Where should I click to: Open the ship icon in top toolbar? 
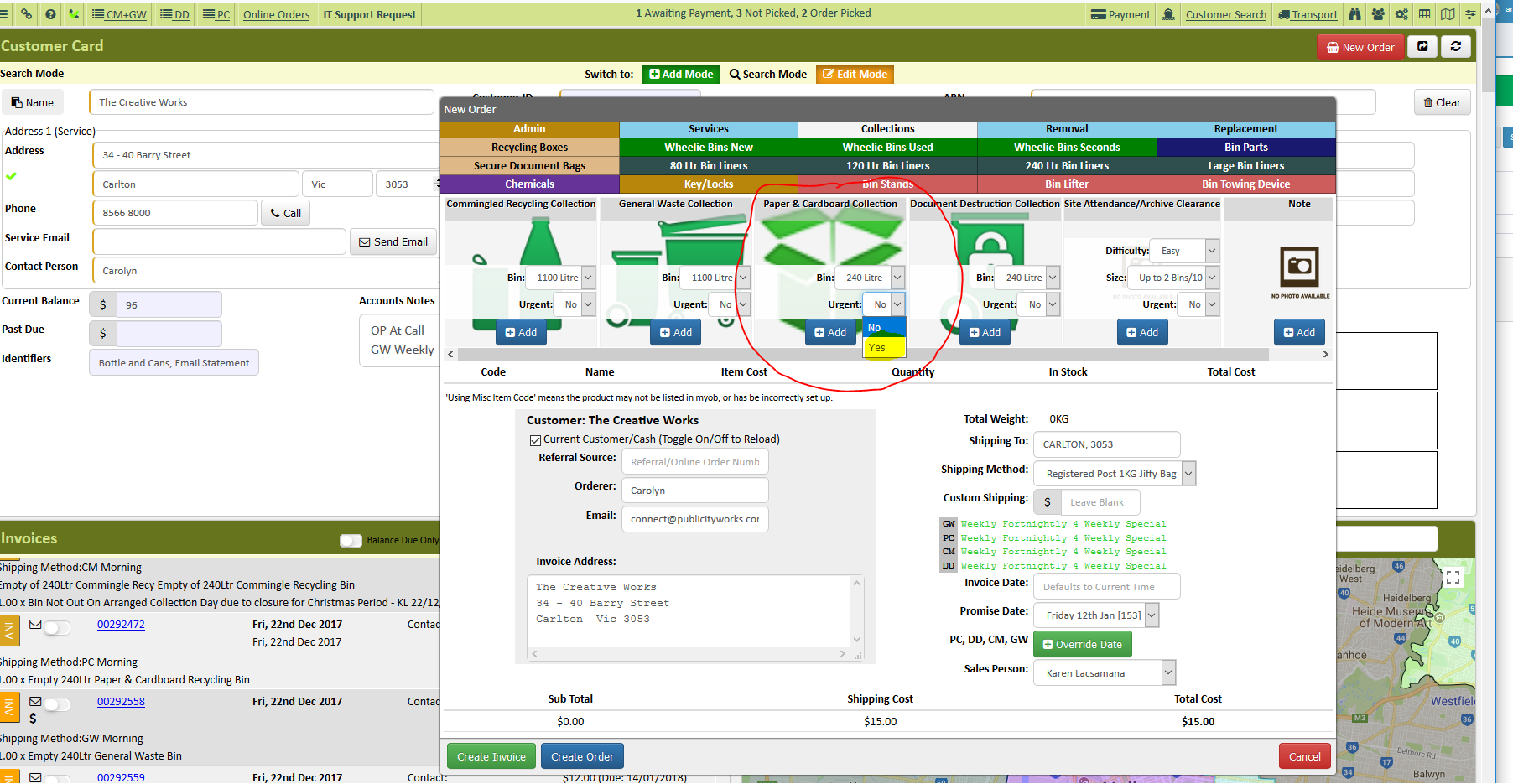(x=1168, y=14)
